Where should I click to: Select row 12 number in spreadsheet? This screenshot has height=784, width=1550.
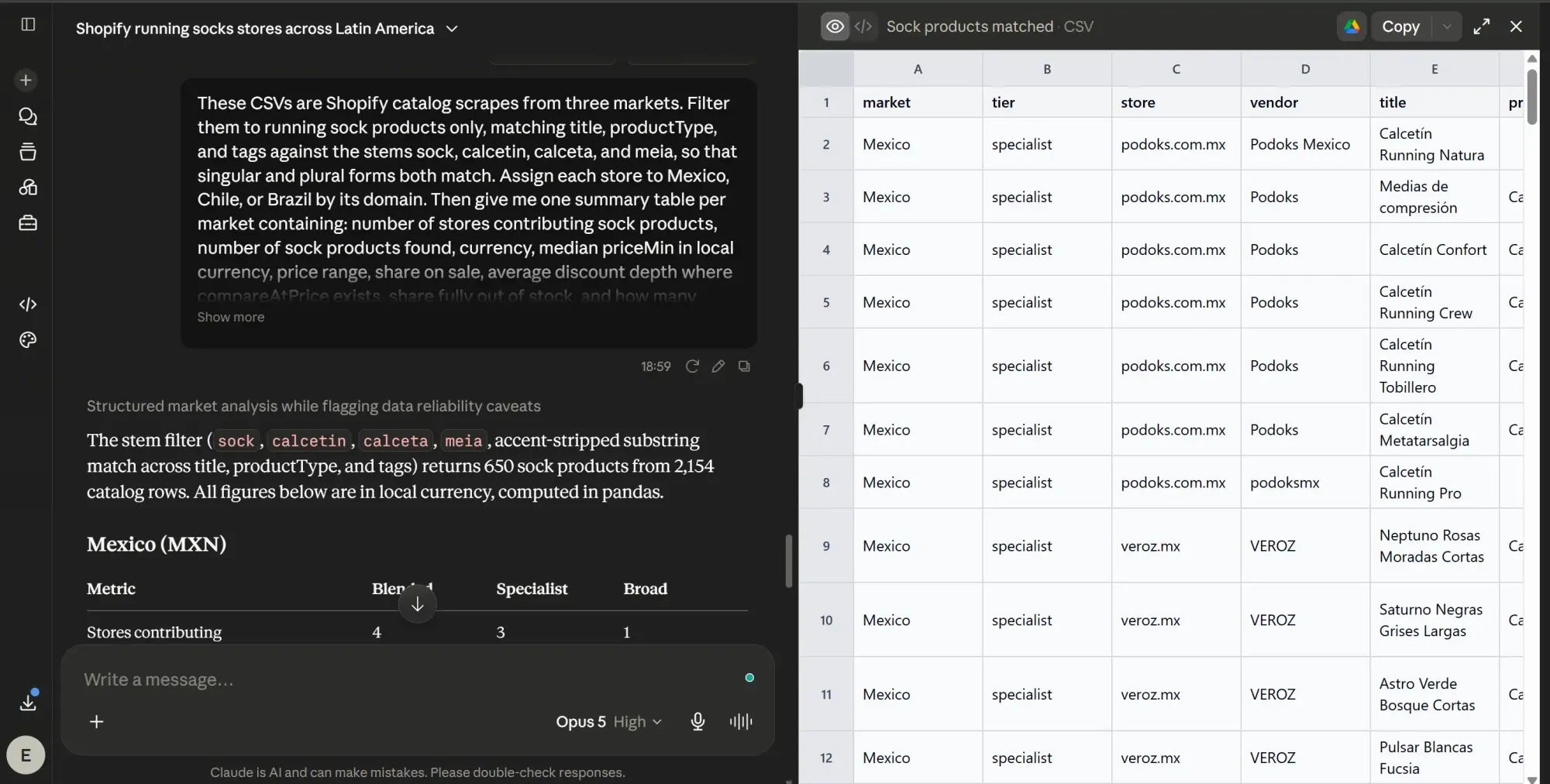826,758
